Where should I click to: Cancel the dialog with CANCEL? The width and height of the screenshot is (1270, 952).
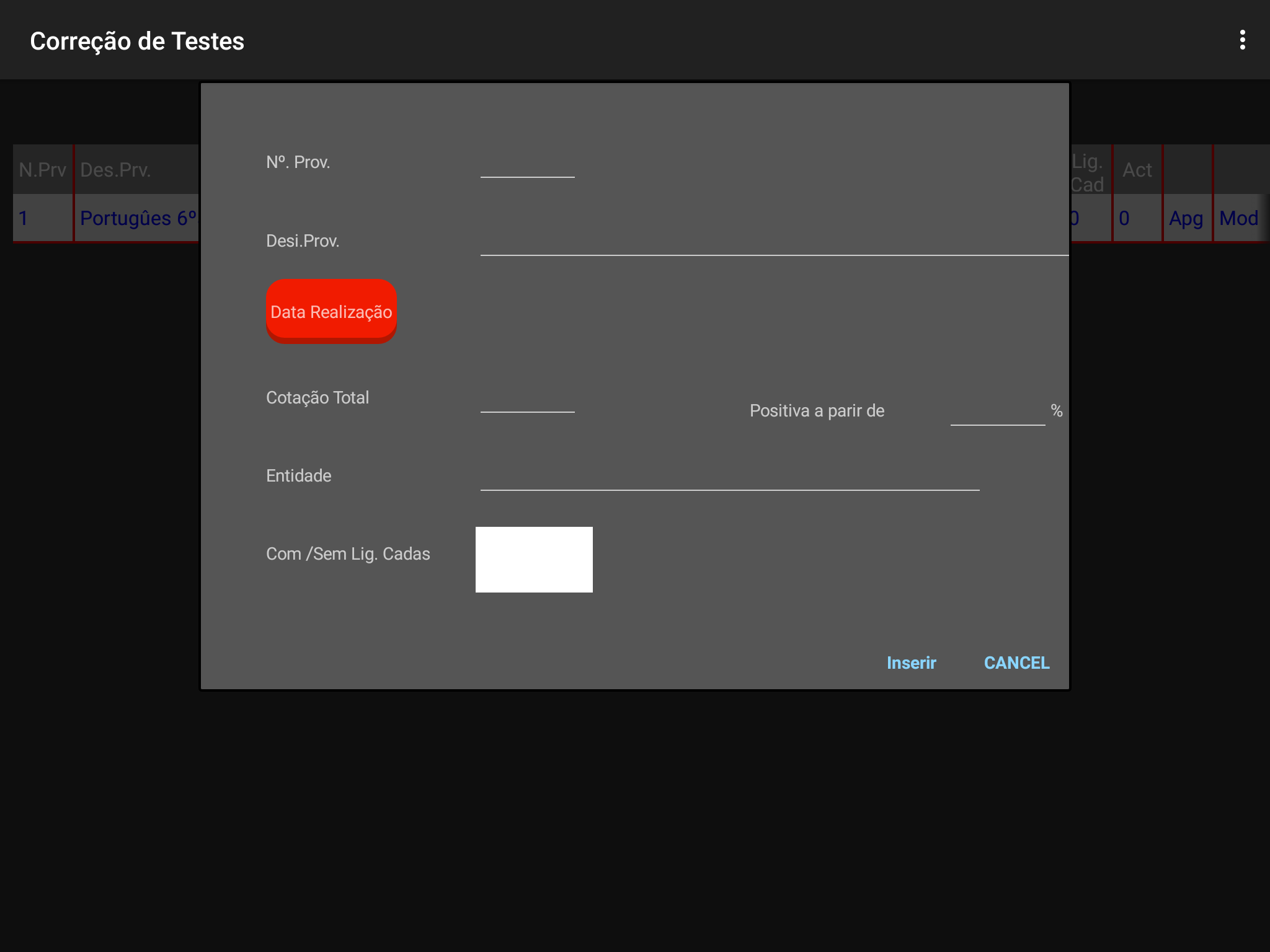tap(1016, 663)
